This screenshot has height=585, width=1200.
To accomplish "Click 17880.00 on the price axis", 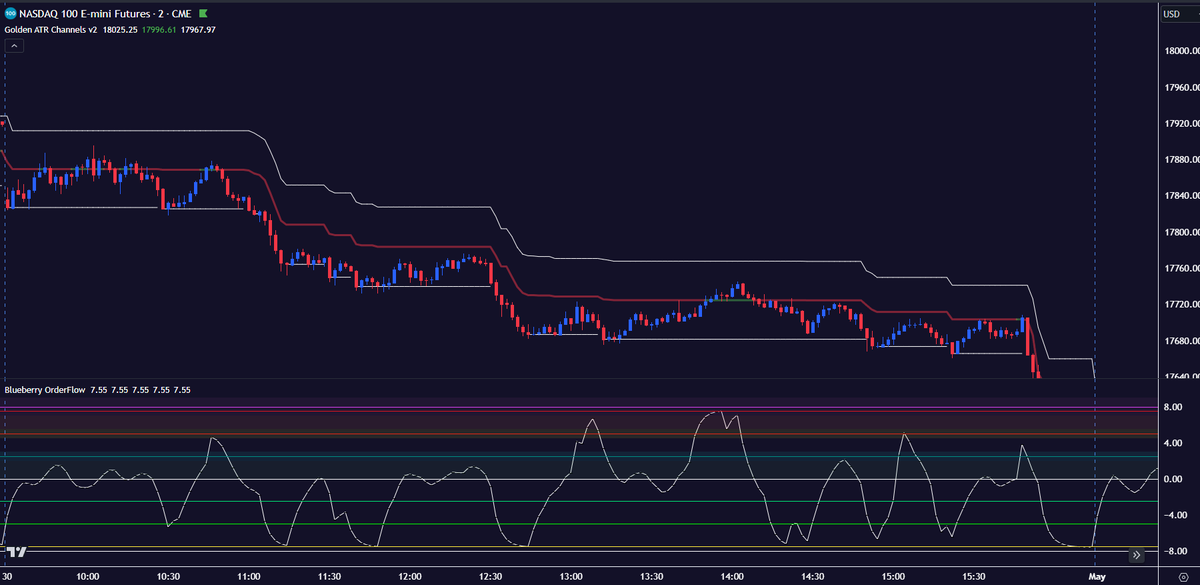I will point(1180,160).
